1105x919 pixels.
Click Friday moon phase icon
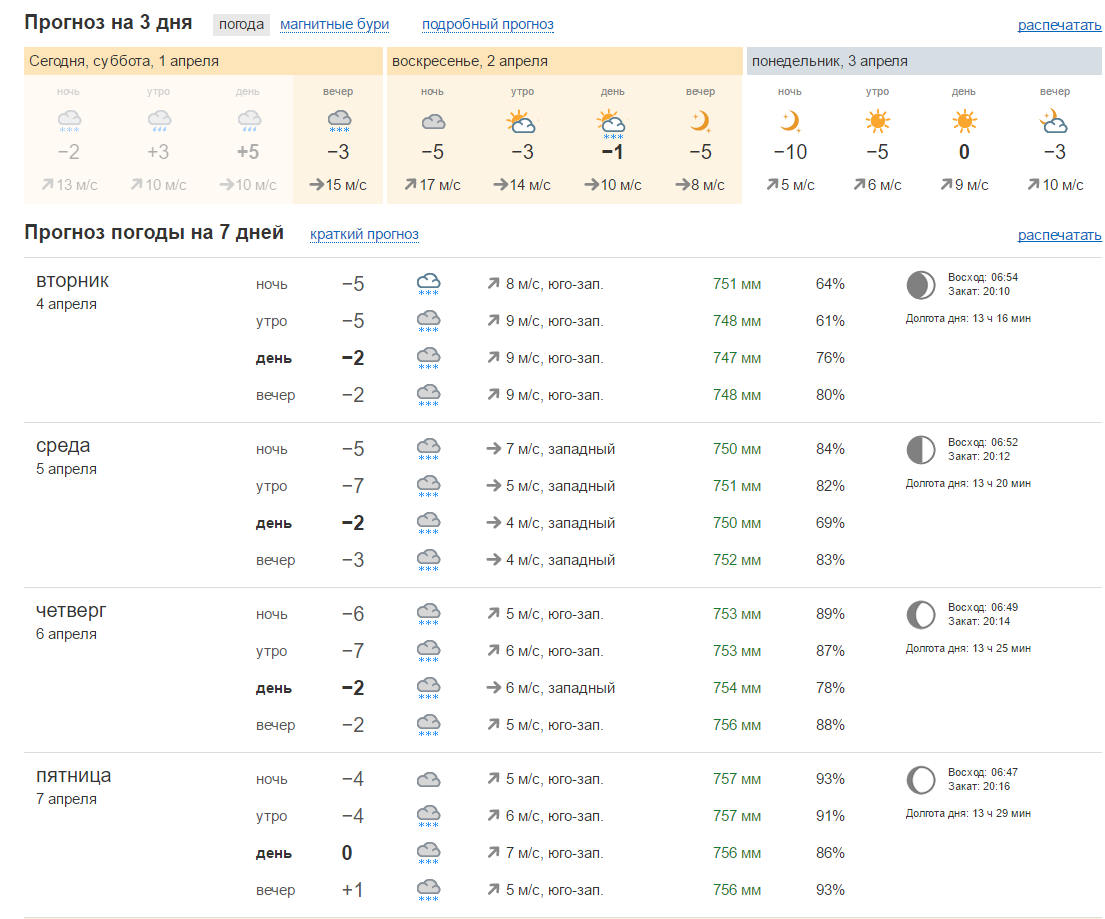click(920, 780)
